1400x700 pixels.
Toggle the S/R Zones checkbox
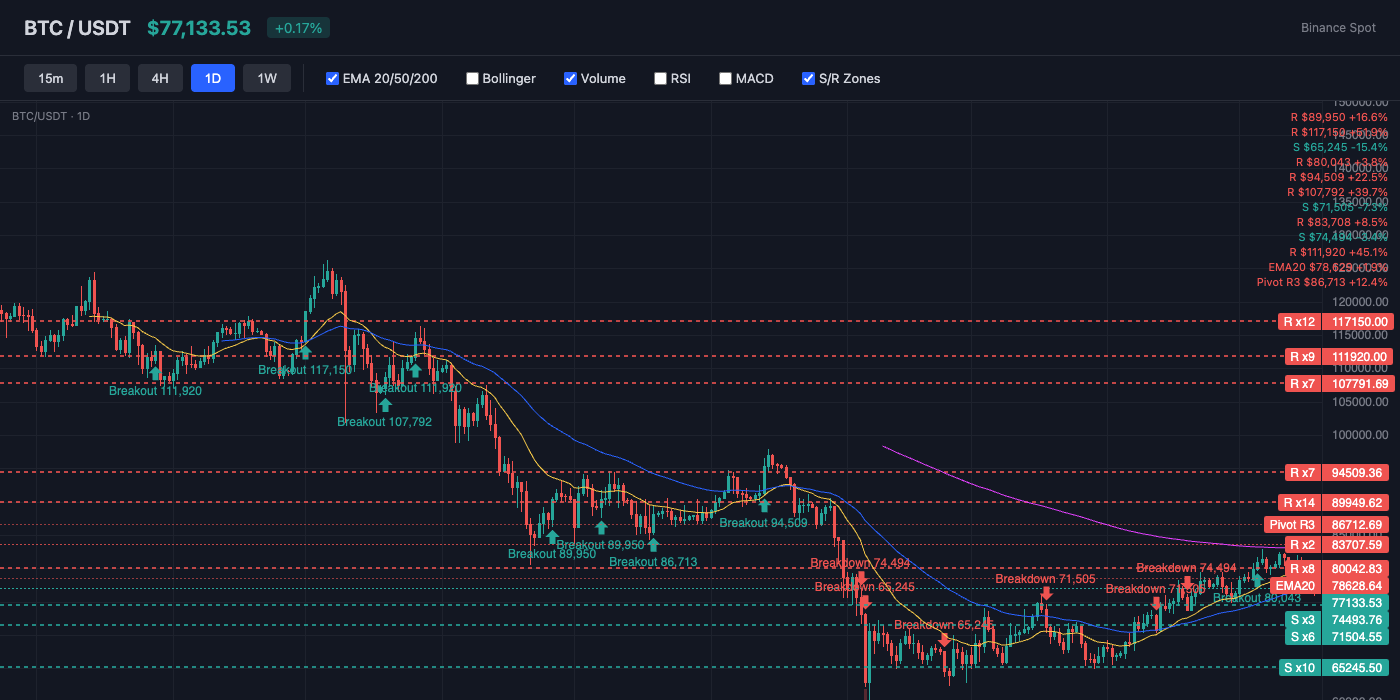click(808, 78)
